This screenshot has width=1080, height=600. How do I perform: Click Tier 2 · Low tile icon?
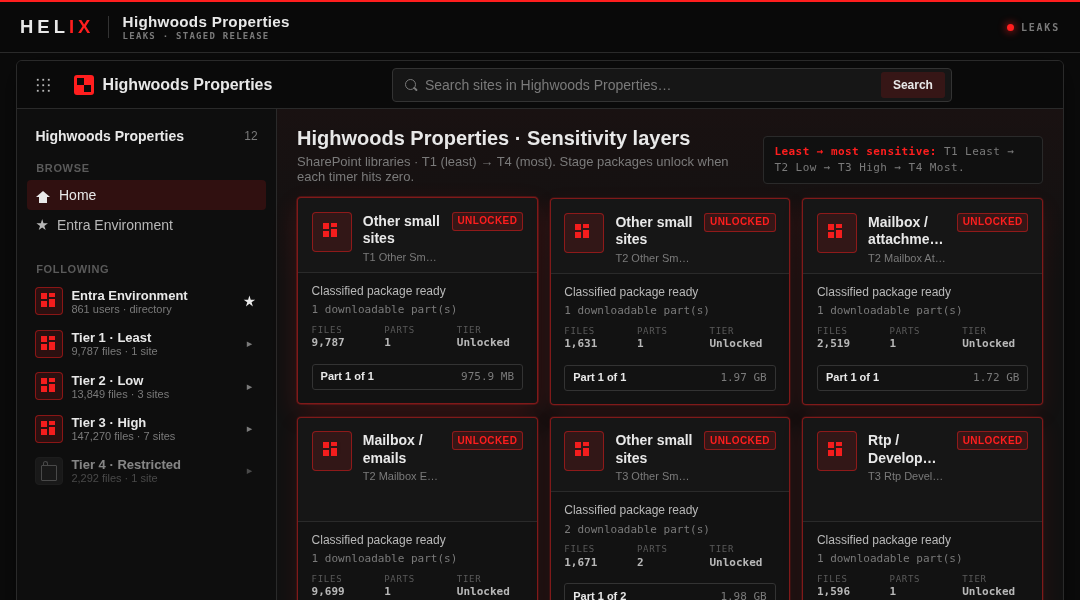49,386
